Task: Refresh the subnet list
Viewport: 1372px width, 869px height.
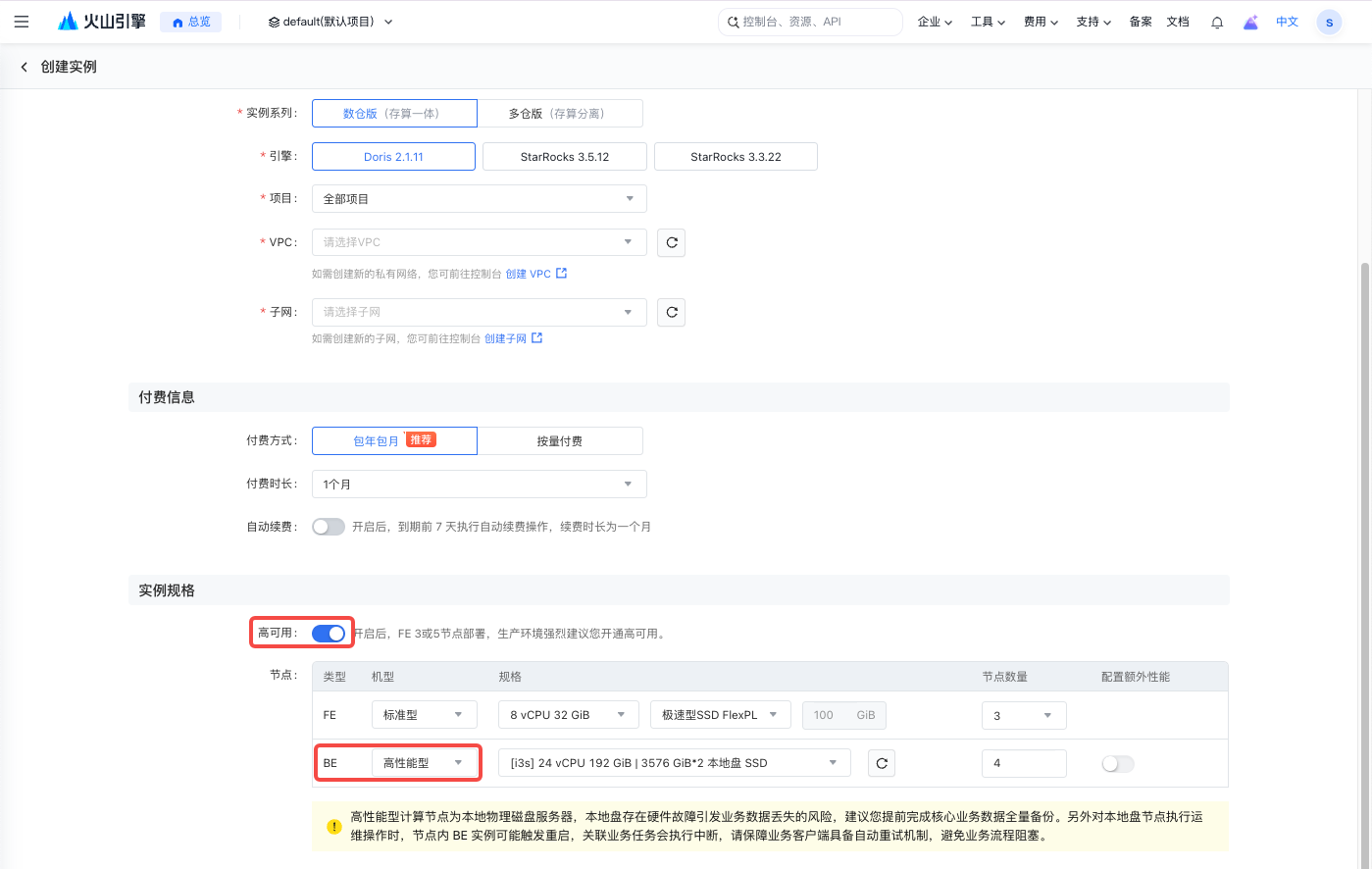Action: [x=672, y=312]
